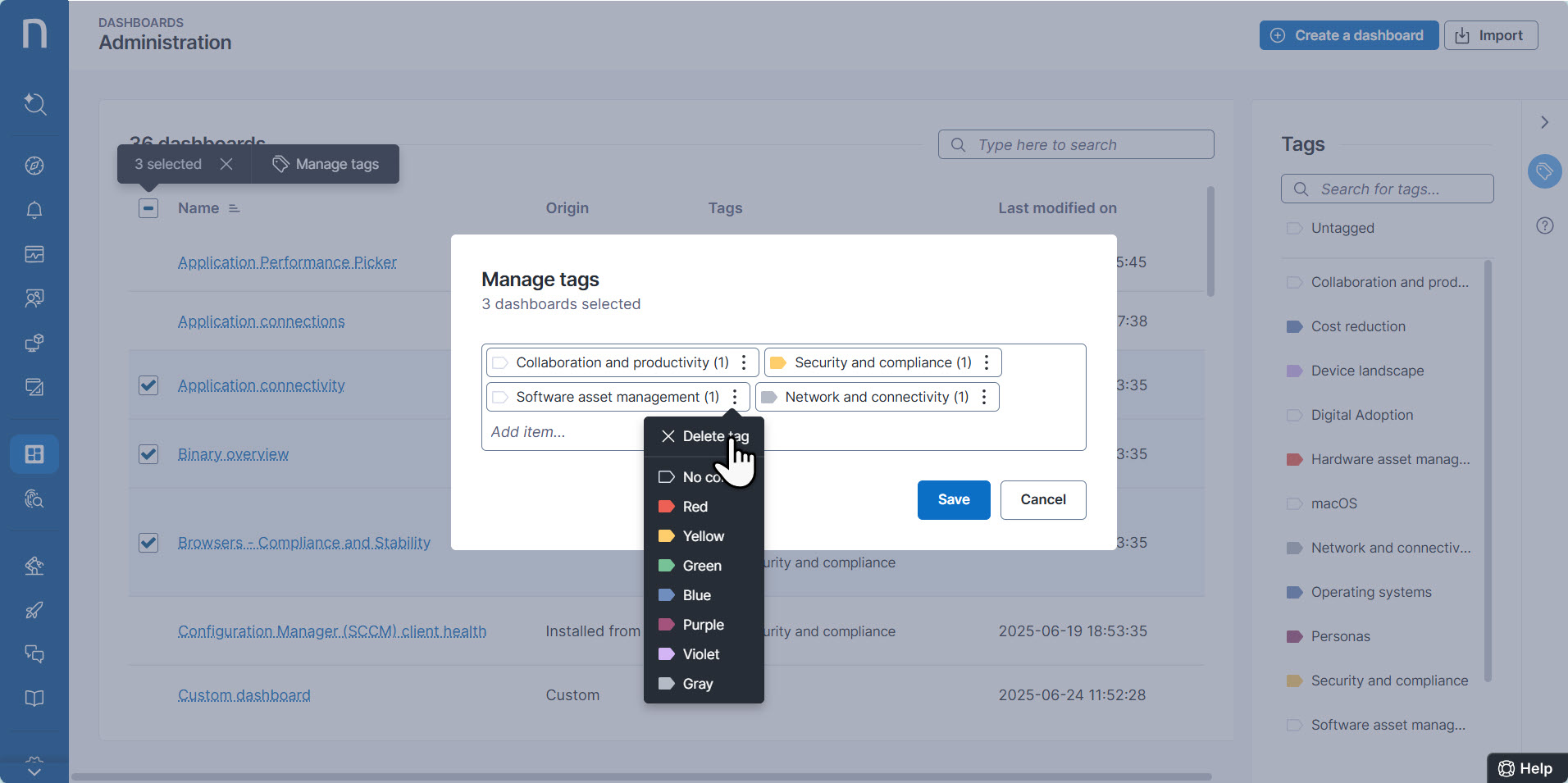Open the documentation book icon in sidebar
Image resolution: width=1568 pixels, height=783 pixels.
34,698
